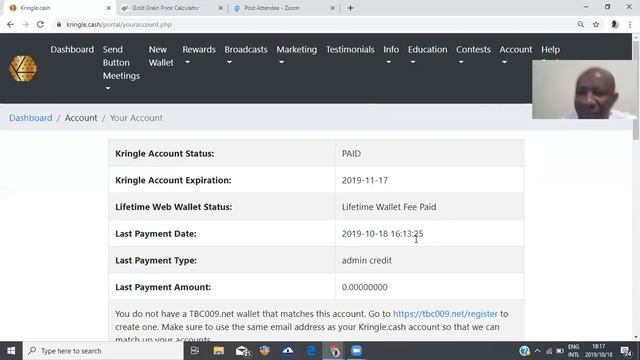
Task: Click the 'Your Account' breadcrumb text
Action: 136,118
